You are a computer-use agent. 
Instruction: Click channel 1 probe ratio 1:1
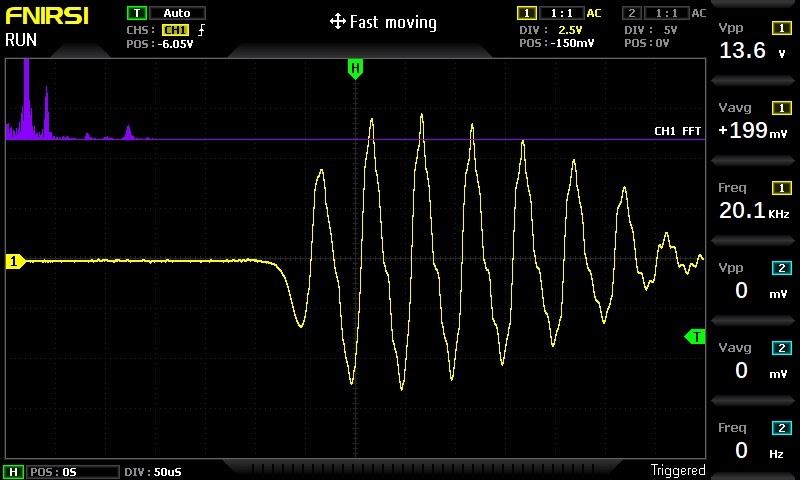click(x=561, y=13)
